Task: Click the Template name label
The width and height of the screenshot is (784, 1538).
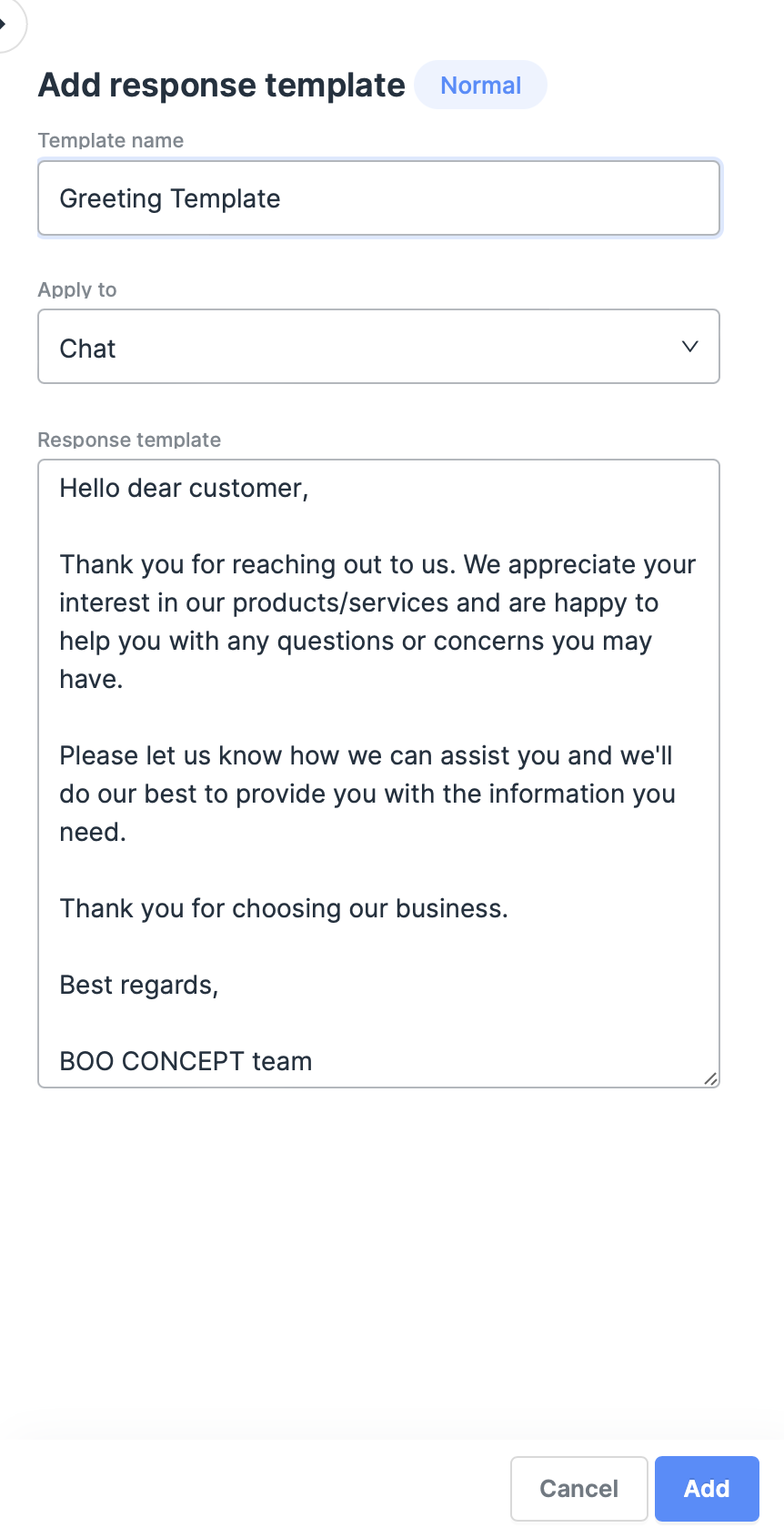Action: pyautogui.click(x=111, y=140)
